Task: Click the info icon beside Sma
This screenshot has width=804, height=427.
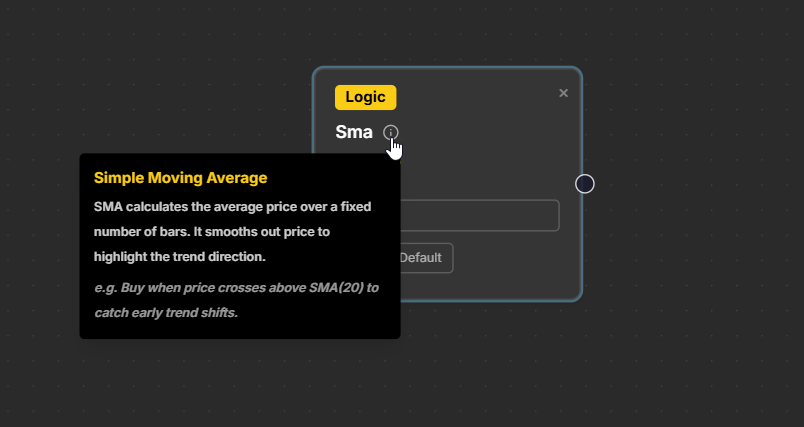Action: point(390,132)
